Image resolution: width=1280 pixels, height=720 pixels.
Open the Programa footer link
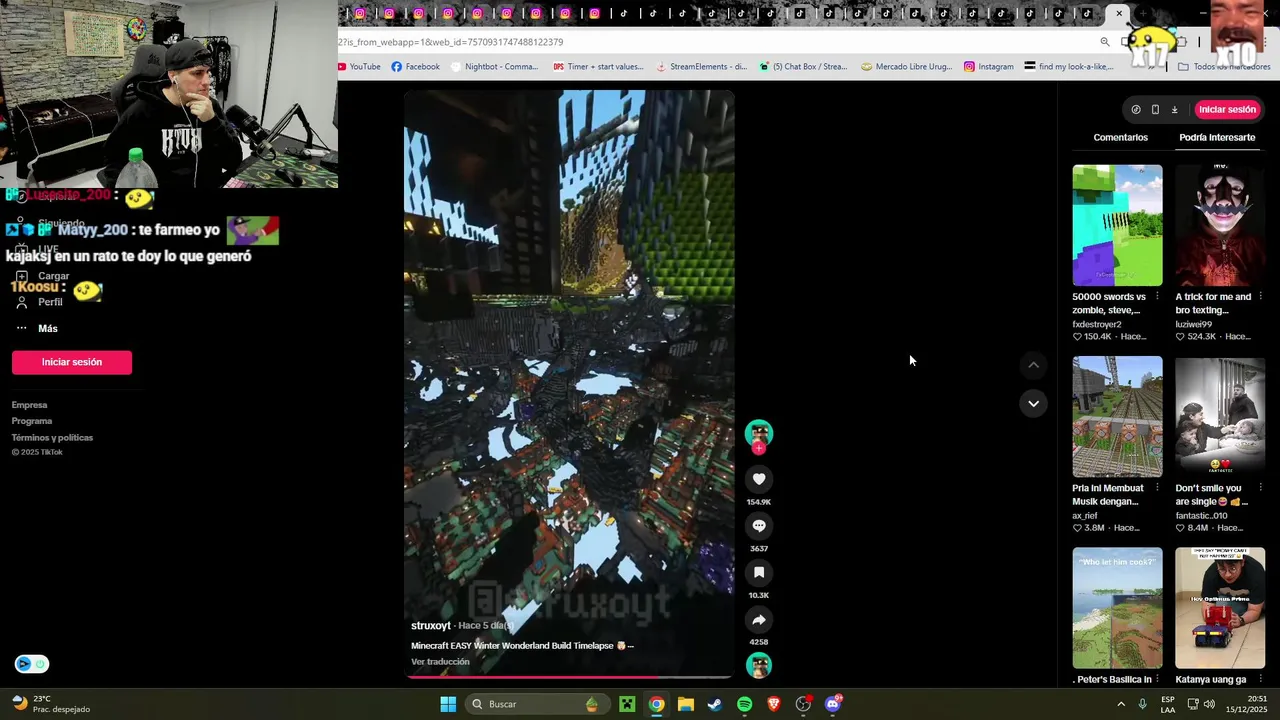(x=32, y=421)
